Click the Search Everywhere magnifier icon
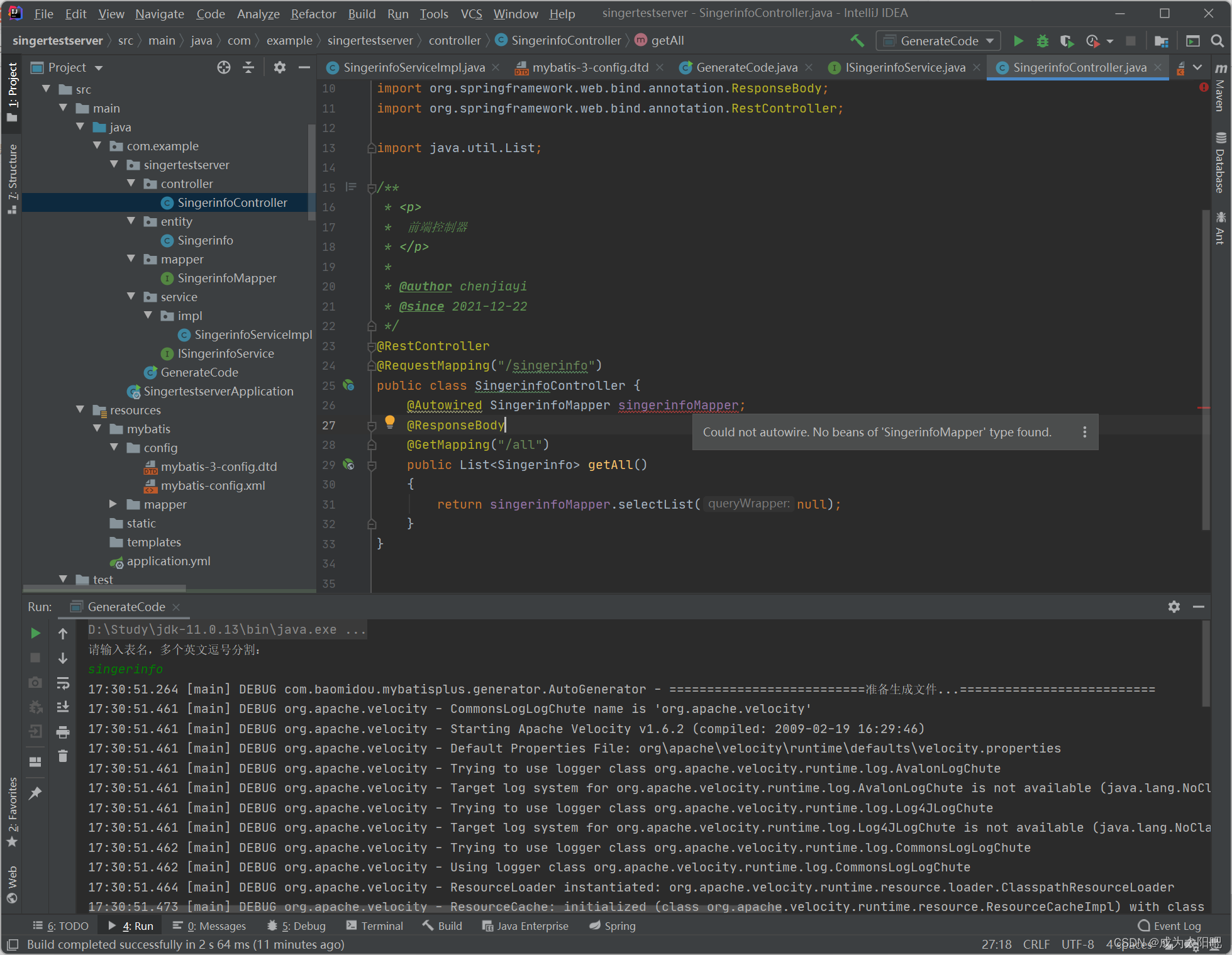 (x=1218, y=41)
